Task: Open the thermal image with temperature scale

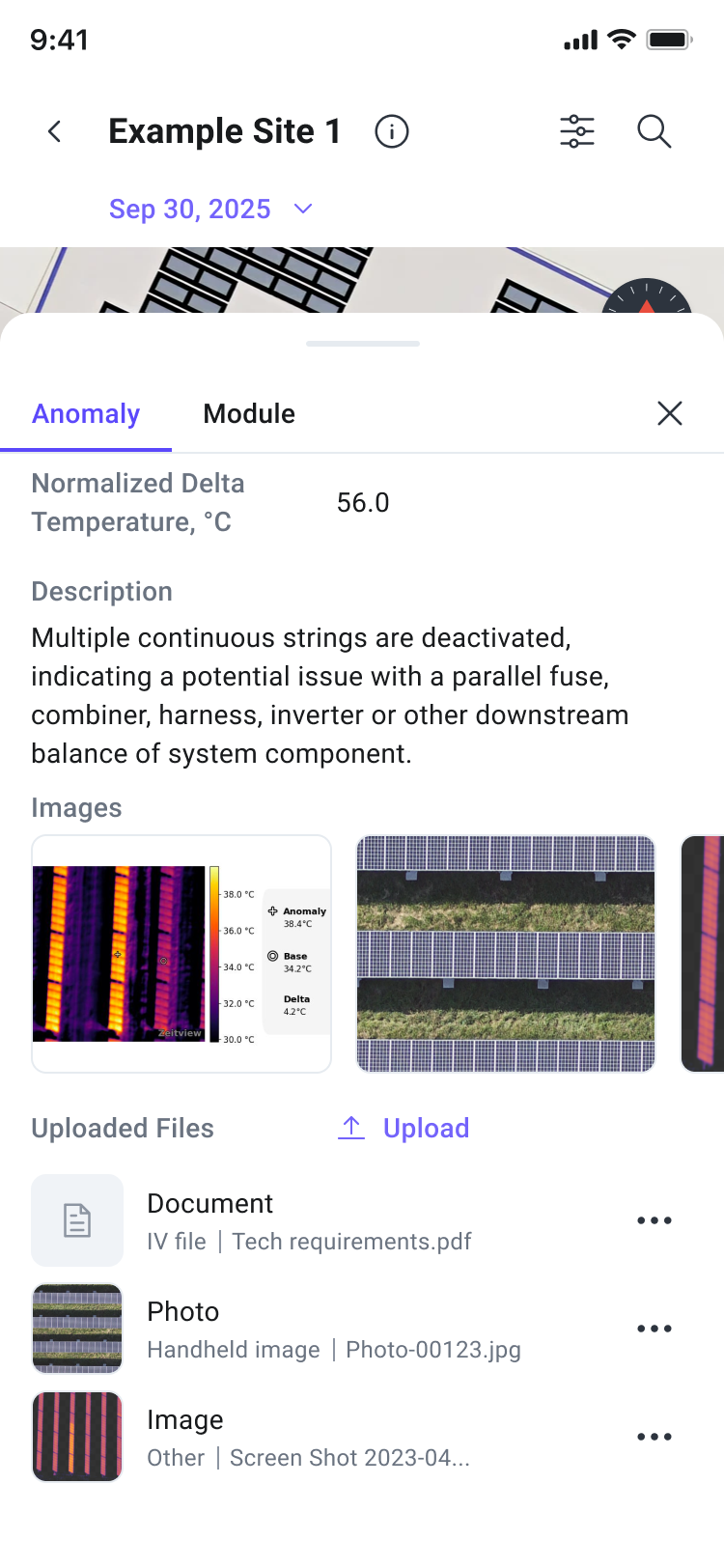Action: tap(181, 954)
